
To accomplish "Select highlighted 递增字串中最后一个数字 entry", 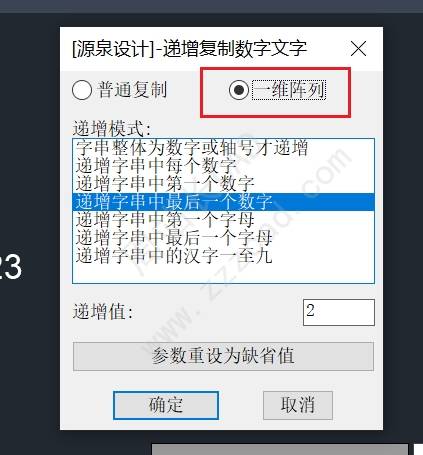I will click(x=223, y=202).
